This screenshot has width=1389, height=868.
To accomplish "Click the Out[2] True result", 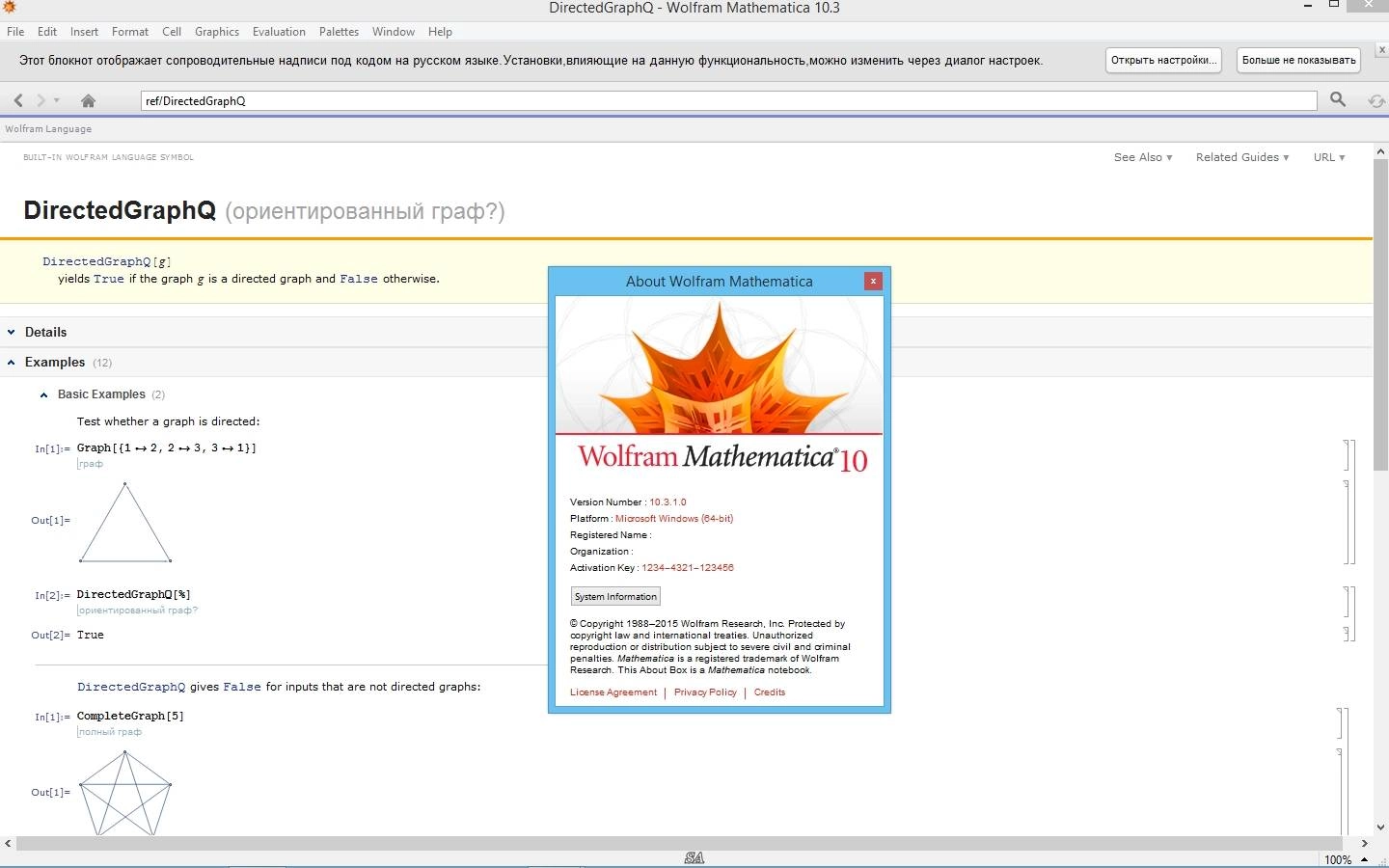I will tap(91, 635).
